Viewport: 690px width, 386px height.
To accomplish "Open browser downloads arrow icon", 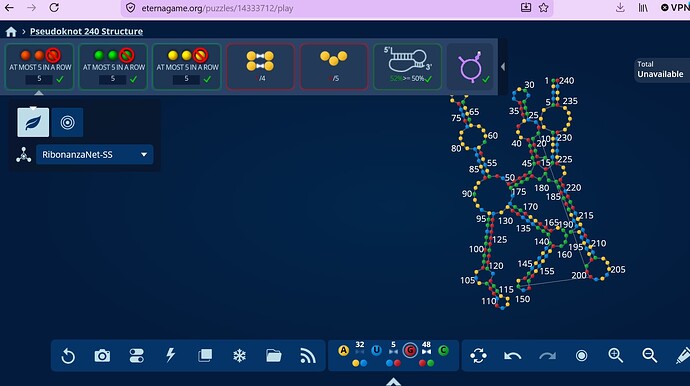I will tap(620, 7).
